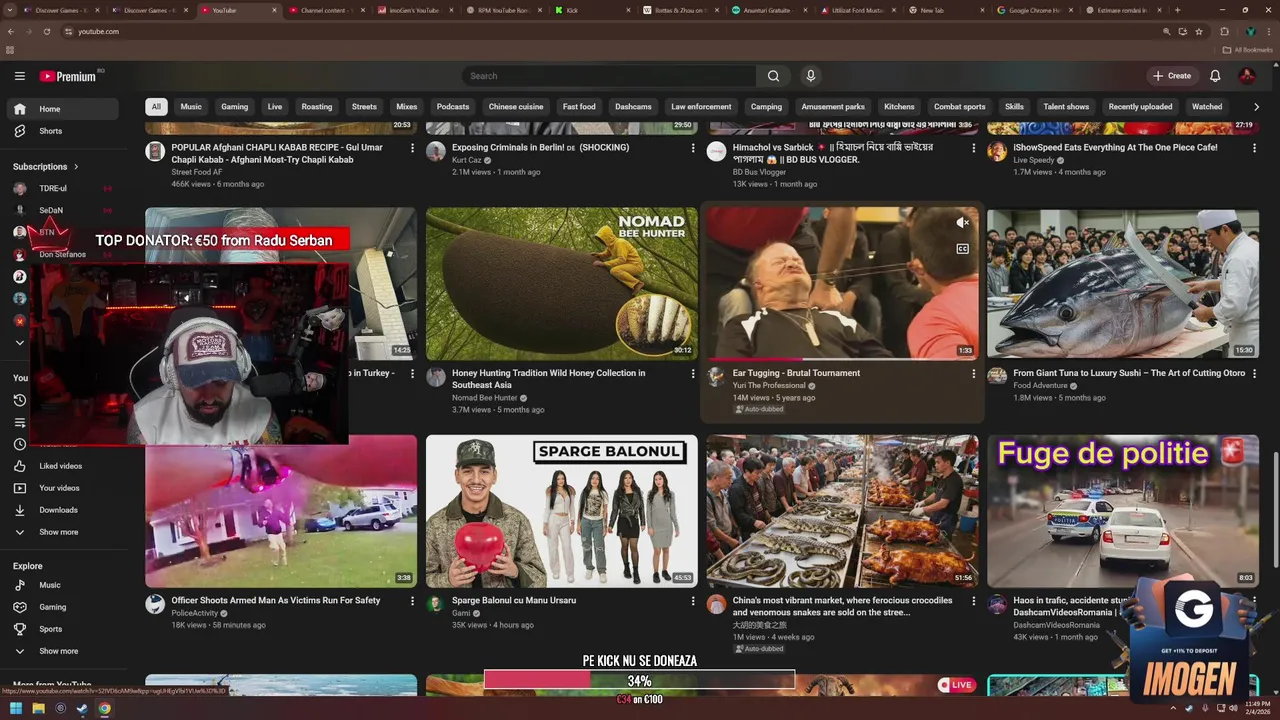The width and height of the screenshot is (1280, 720).
Task: Bookmark this page with star icon
Action: click(1199, 31)
